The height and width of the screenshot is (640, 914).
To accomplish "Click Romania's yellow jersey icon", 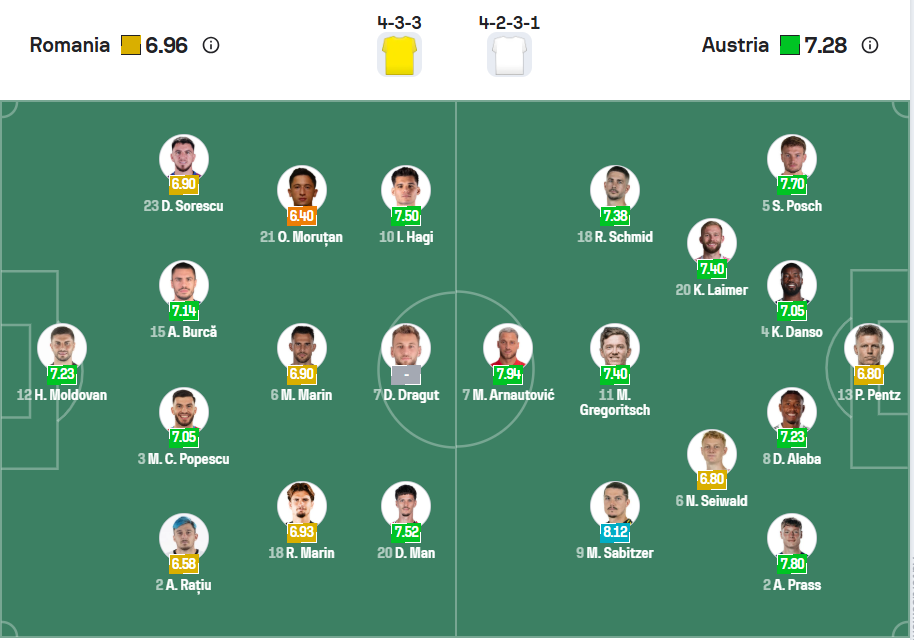I will (399, 54).
